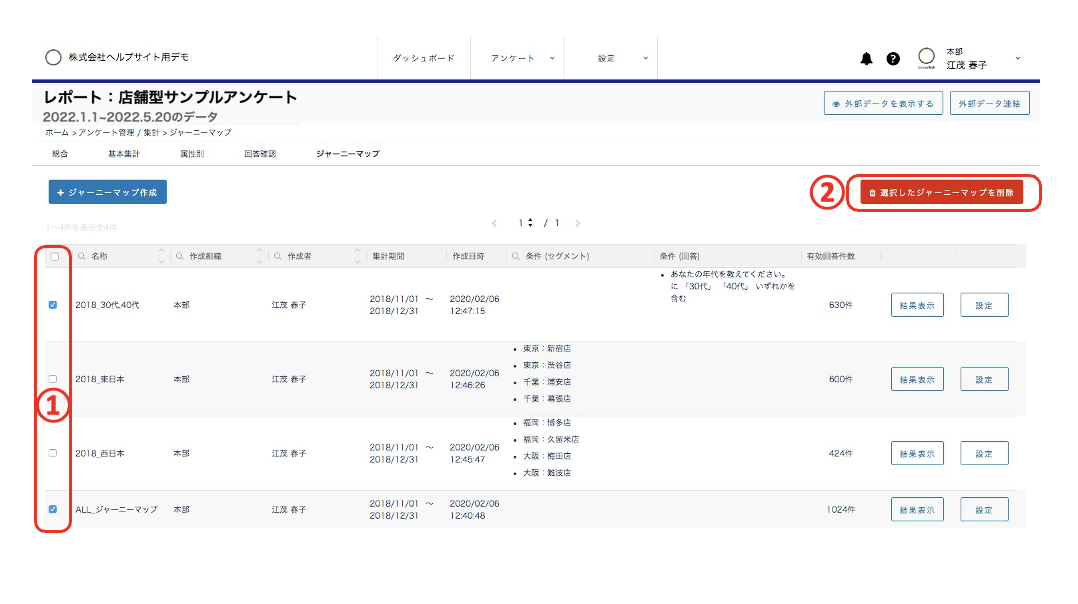This screenshot has height=604, width=1078.
Task: Click the アンケート管理 breadcrumb link
Action: coord(107,133)
